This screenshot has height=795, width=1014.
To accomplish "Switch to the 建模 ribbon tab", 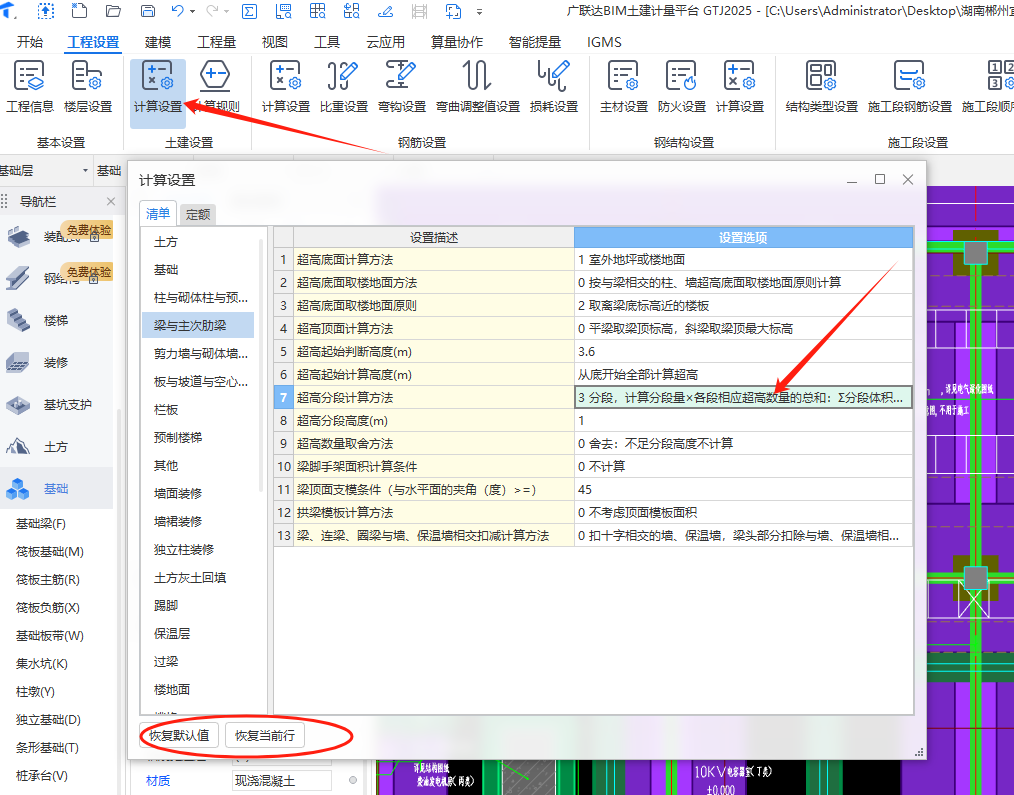I will pos(158,42).
